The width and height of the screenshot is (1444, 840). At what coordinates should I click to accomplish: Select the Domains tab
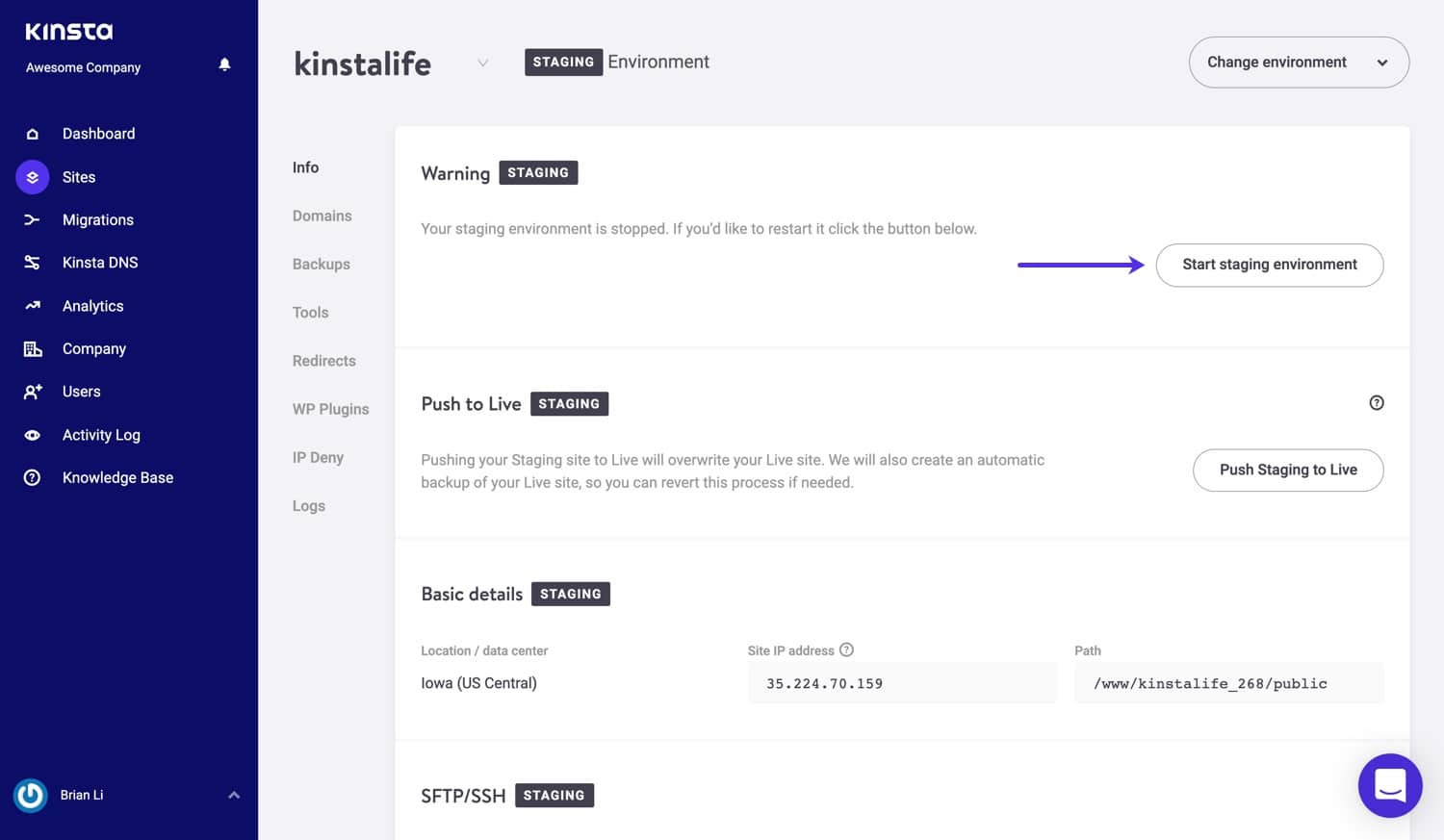click(322, 216)
